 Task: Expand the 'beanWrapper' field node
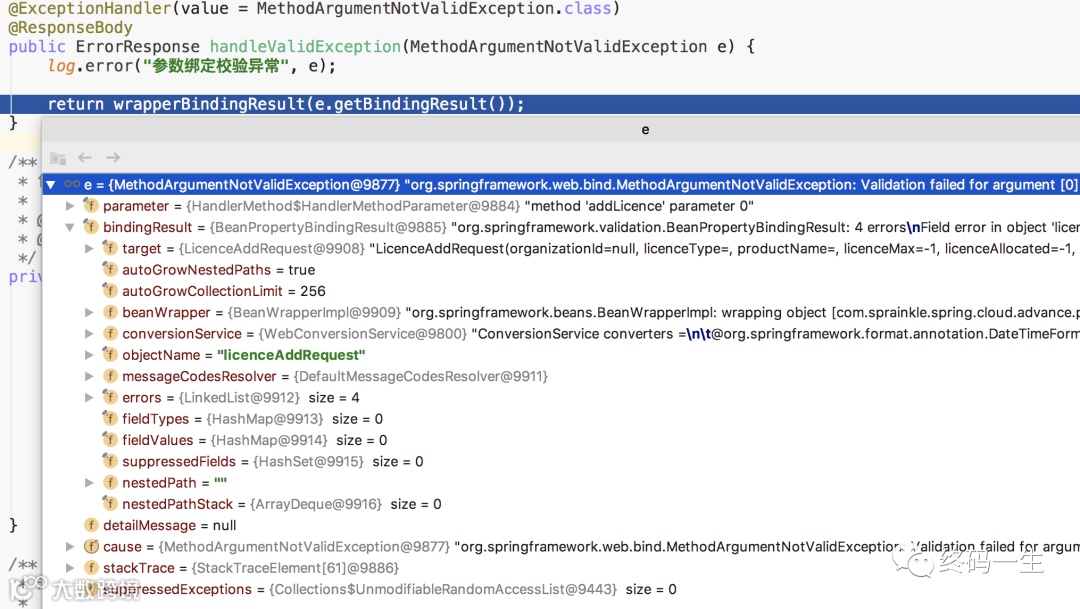[x=89, y=313]
